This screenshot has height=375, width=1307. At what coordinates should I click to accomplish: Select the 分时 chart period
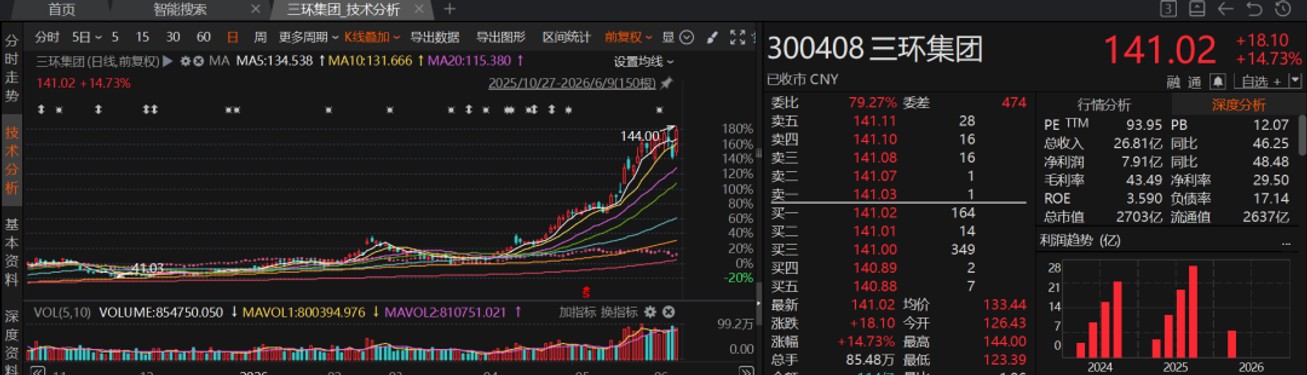[47, 37]
